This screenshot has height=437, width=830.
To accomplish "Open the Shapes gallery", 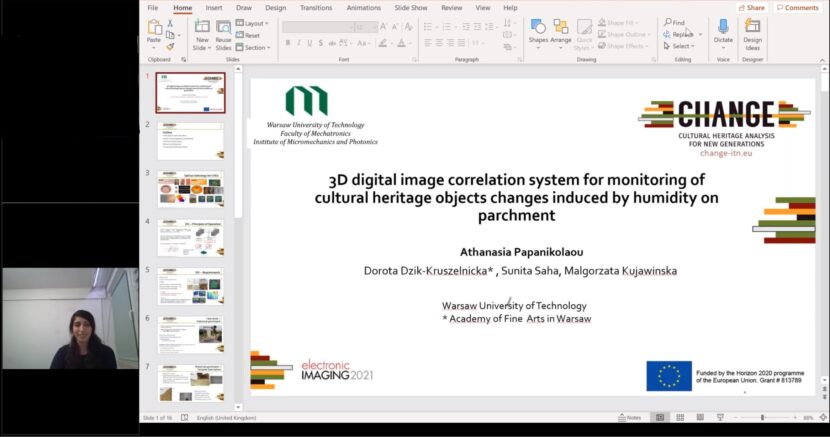I will 538,28.
